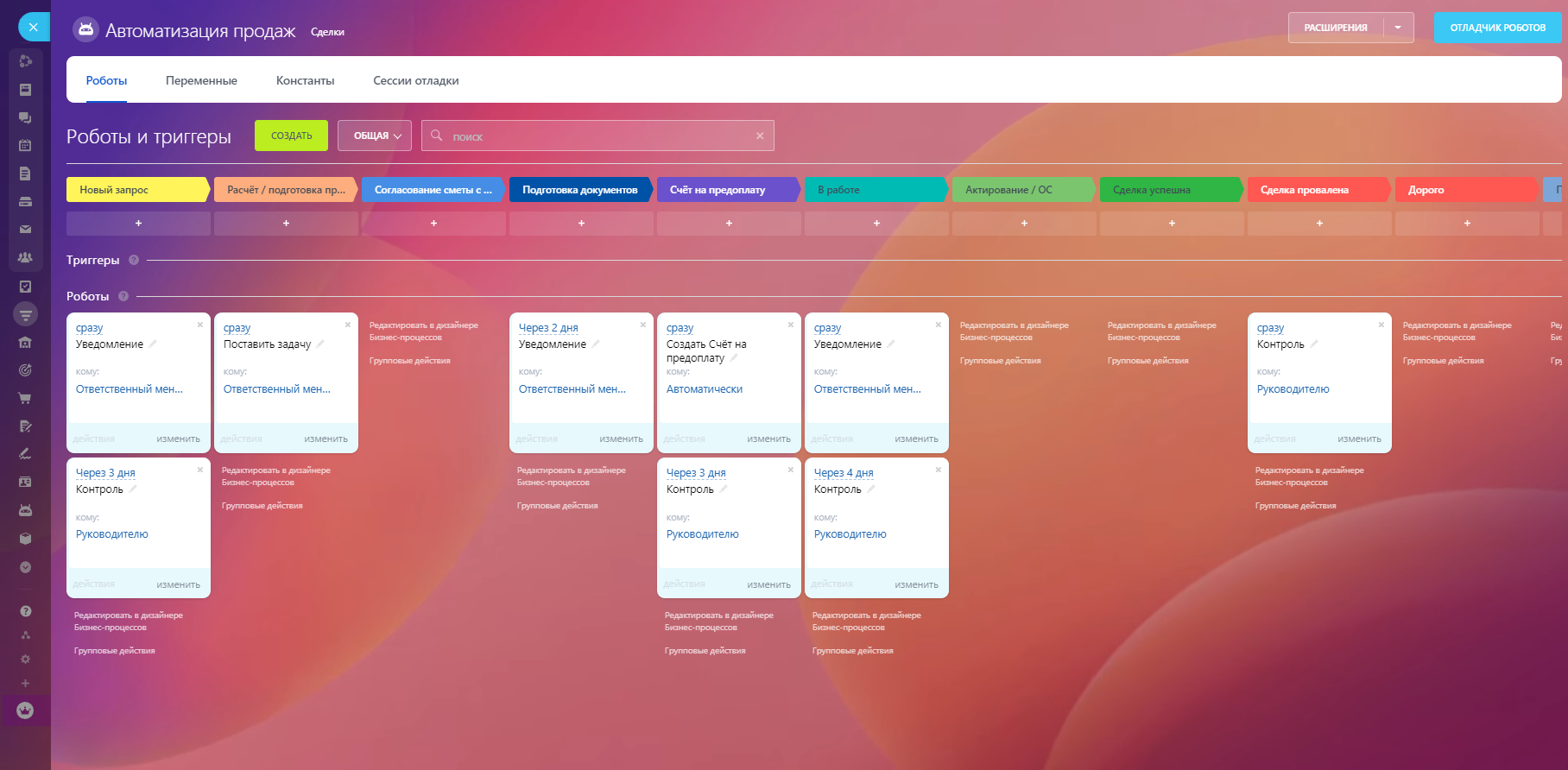Screen dimensions: 1568x770
Task: Close the automation slider with the X icon
Action: [x=33, y=27]
